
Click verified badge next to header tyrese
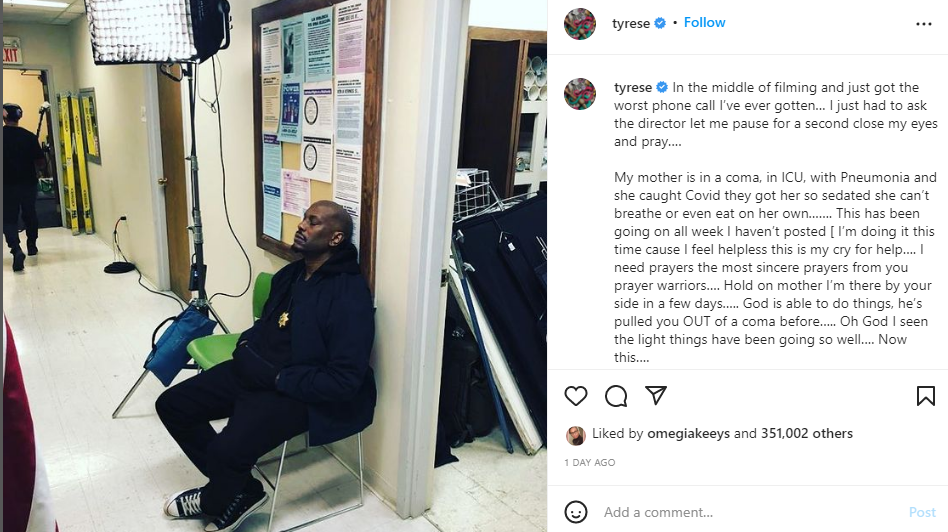pos(660,23)
